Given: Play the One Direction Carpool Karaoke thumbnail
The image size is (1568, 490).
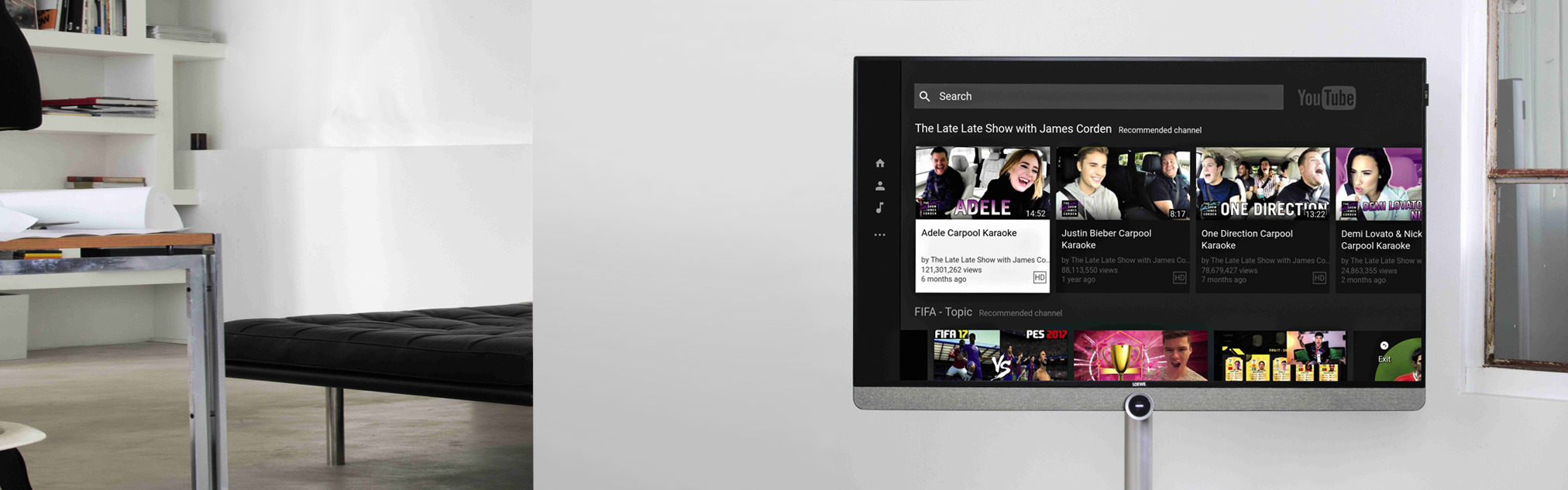Looking at the screenshot, I should click(x=1262, y=183).
